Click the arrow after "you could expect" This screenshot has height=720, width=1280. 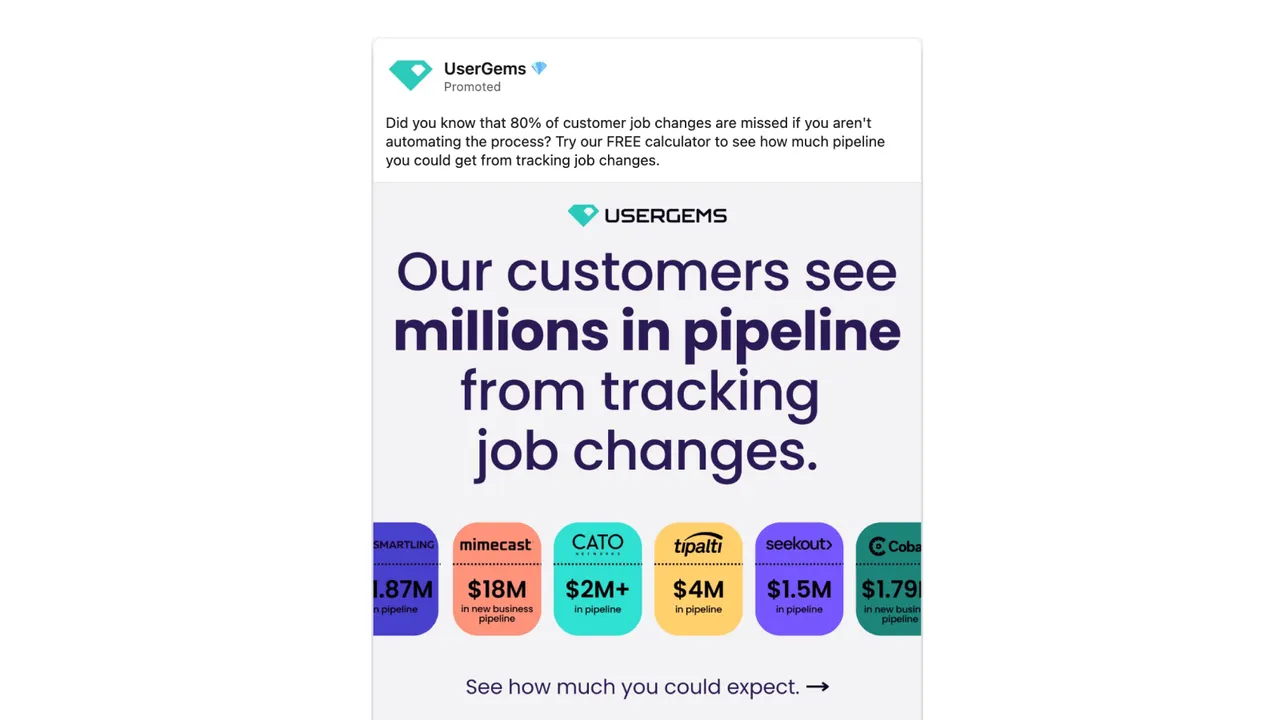click(818, 687)
